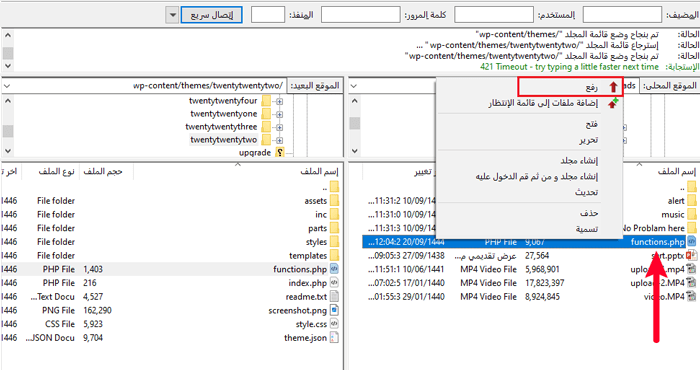This screenshot has width=700, height=370.
Task: Click the red upload arrow icon beside رفع
Action: pyautogui.click(x=613, y=87)
